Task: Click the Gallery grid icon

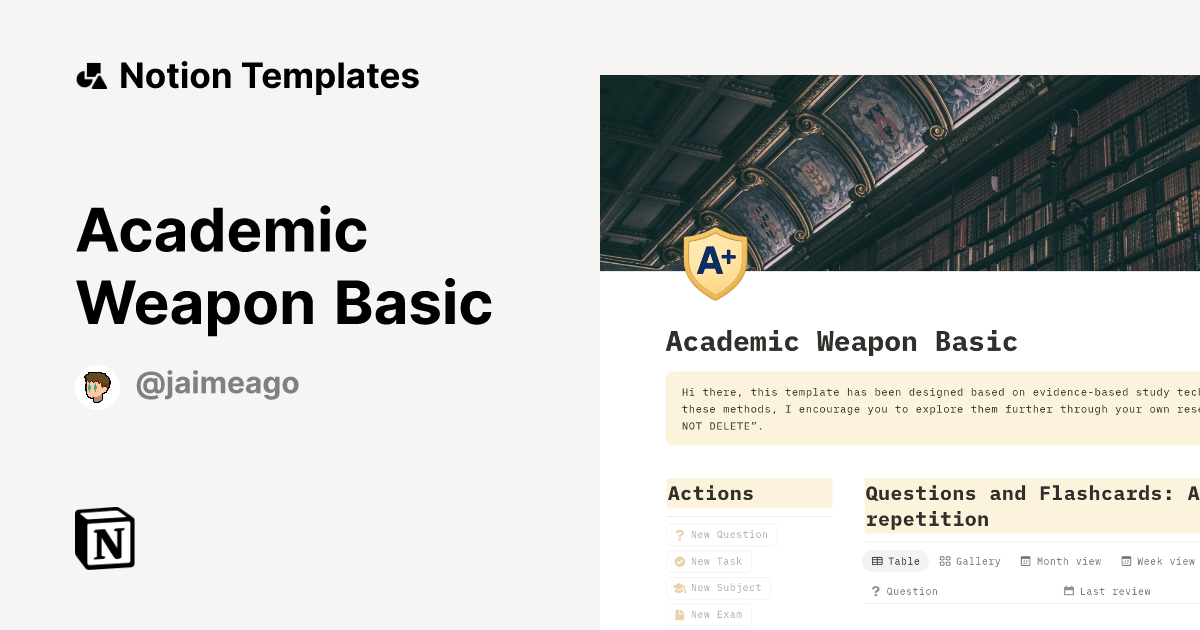Action: pos(945,561)
